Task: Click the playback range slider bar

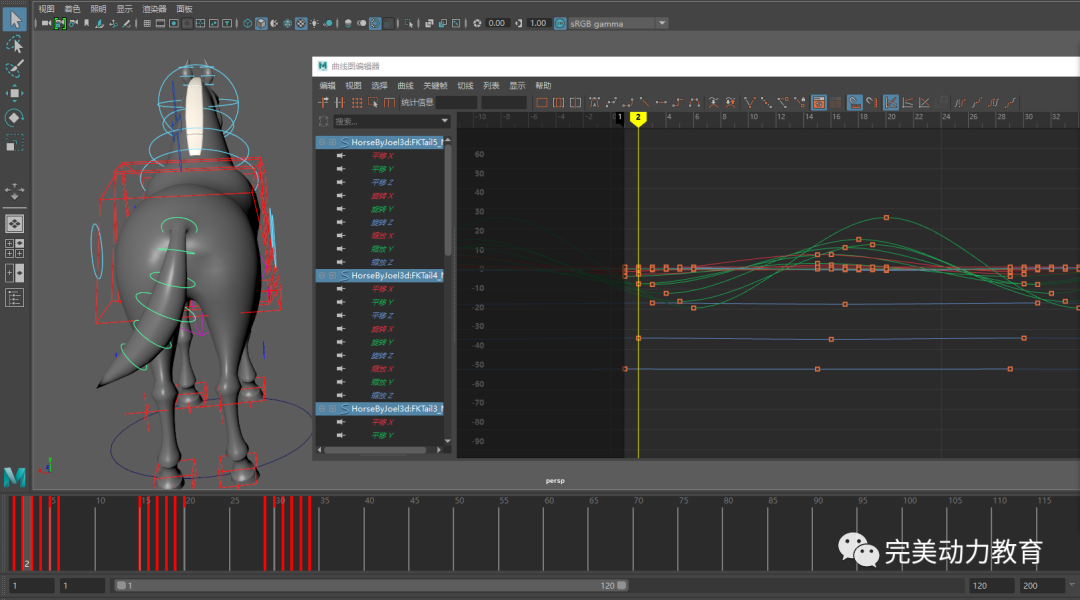Action: (x=370, y=585)
